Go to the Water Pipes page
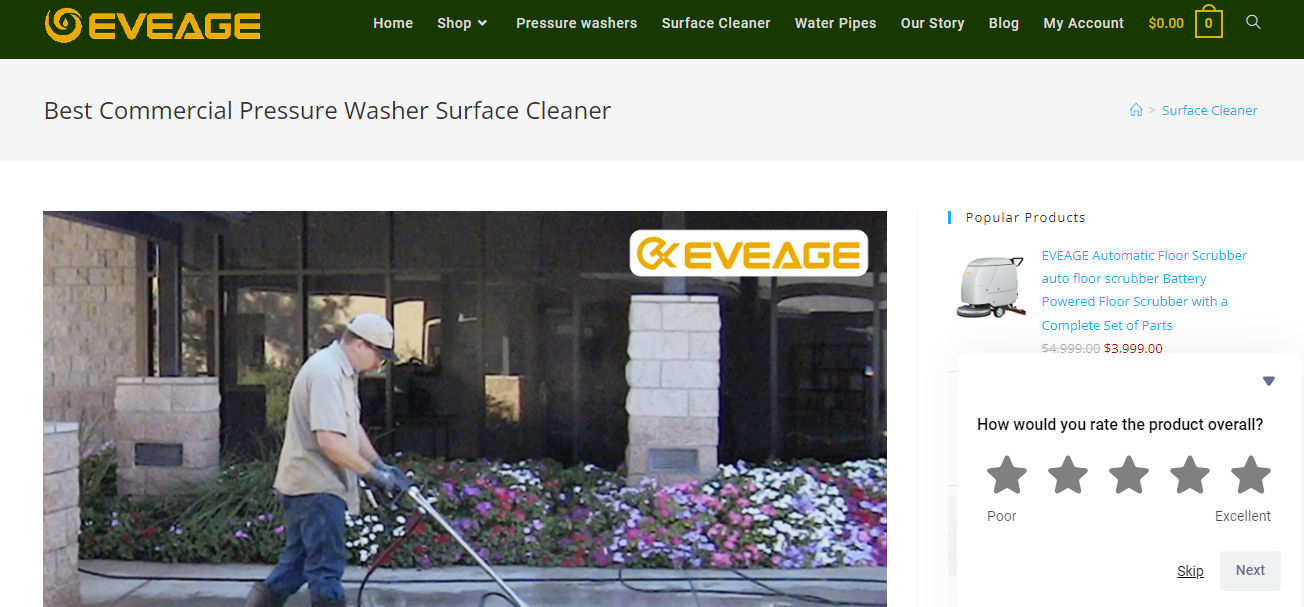Viewport: 1304px width, 607px height. coord(835,23)
